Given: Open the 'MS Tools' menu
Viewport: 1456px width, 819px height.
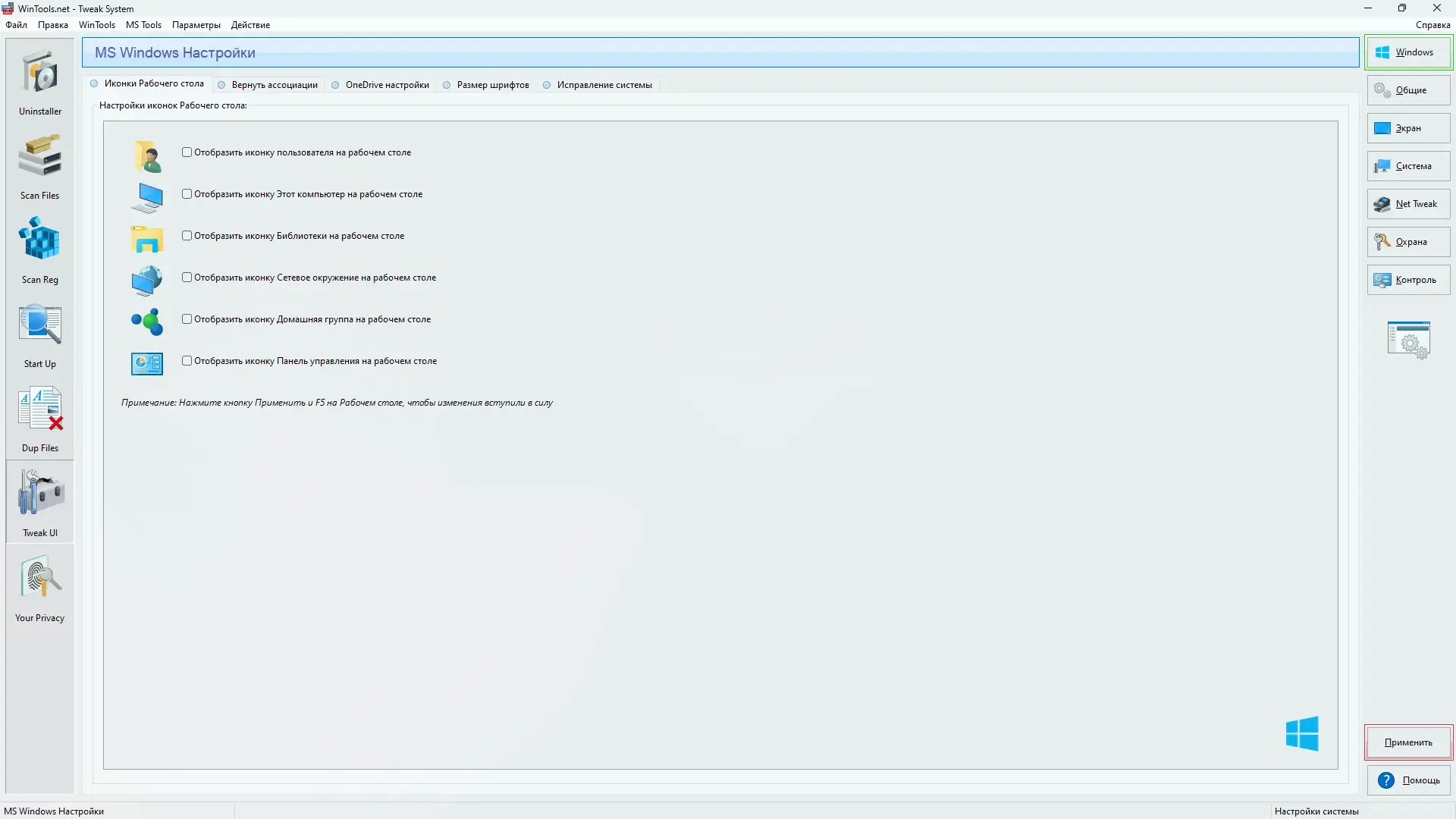Looking at the screenshot, I should [x=143, y=25].
